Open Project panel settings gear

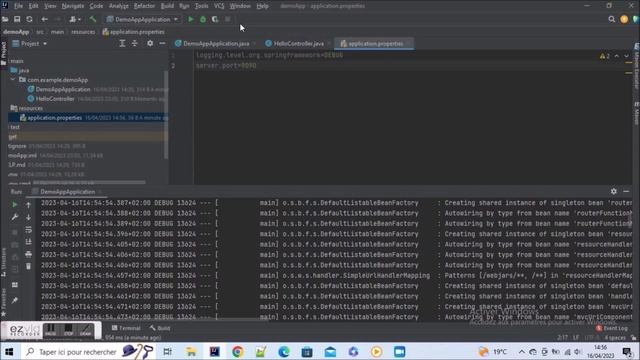click(150, 43)
